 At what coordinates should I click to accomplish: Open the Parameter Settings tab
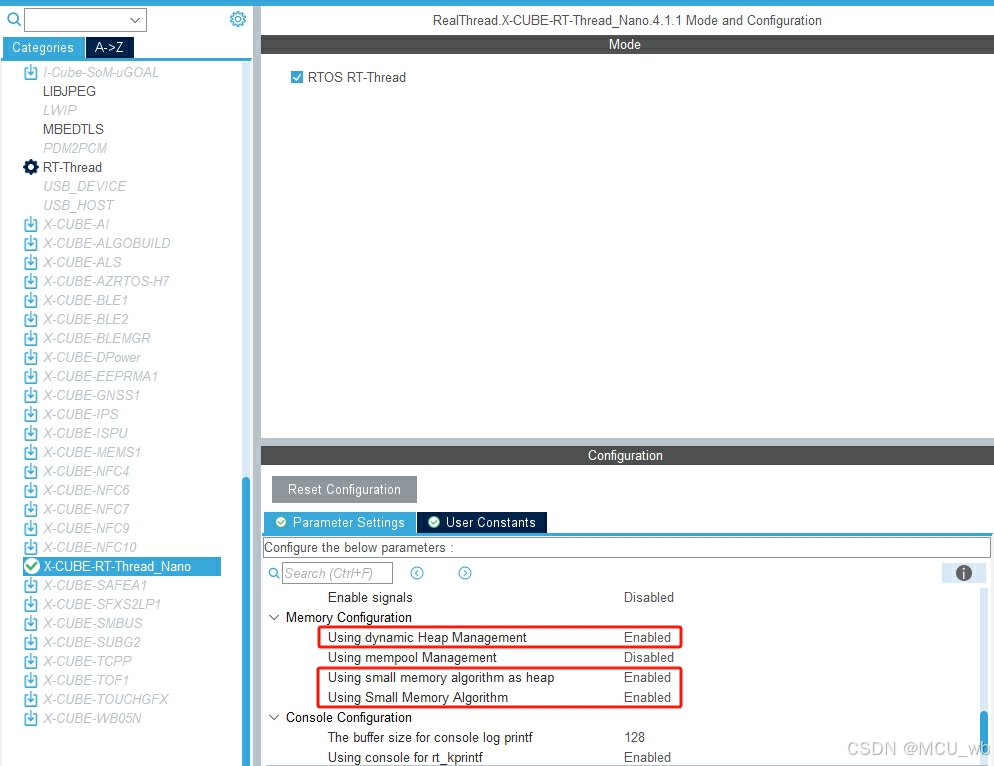pyautogui.click(x=340, y=523)
